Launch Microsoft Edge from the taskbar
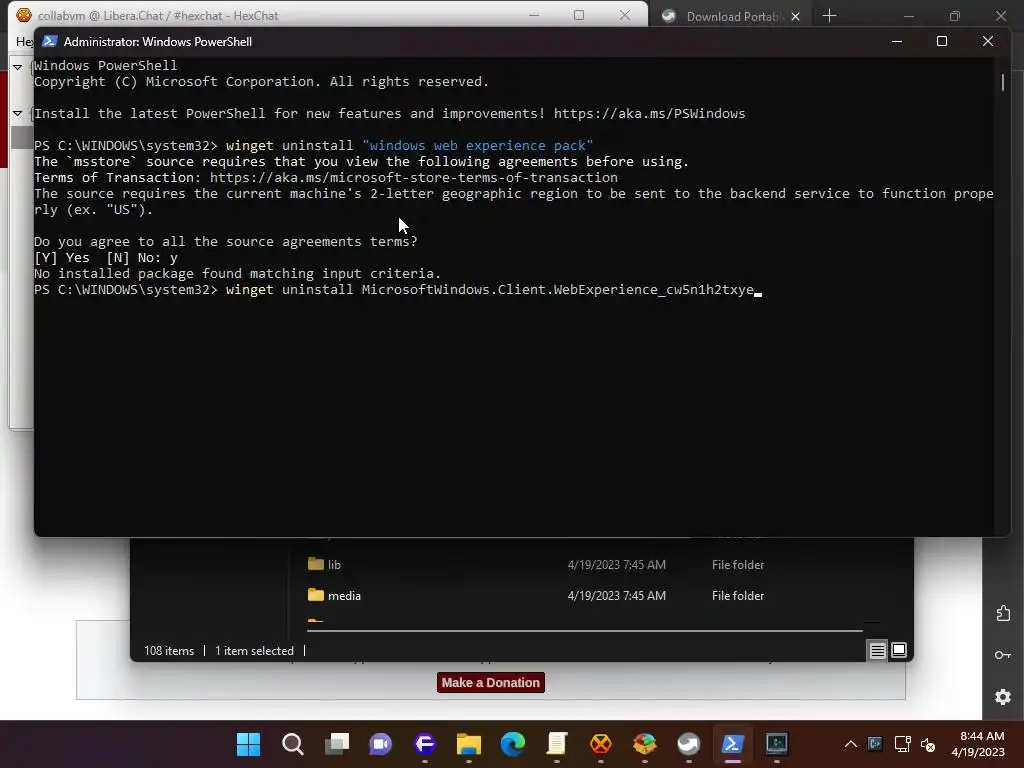Image resolution: width=1024 pixels, height=768 pixels. pos(513,744)
